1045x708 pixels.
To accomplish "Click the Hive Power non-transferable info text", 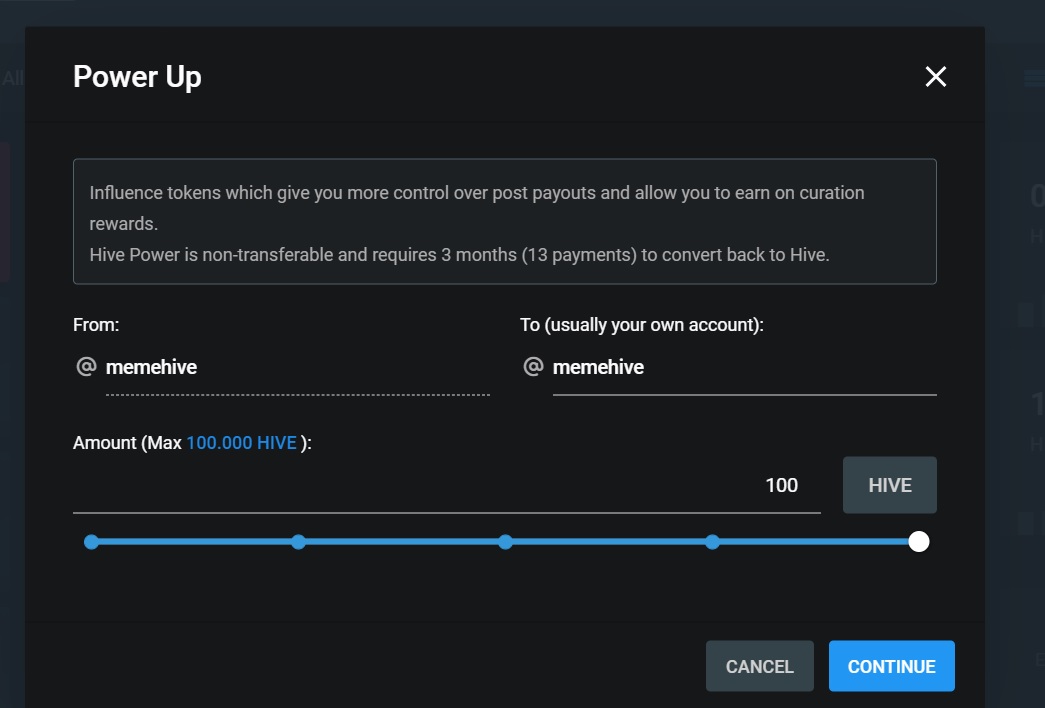I will [x=459, y=255].
